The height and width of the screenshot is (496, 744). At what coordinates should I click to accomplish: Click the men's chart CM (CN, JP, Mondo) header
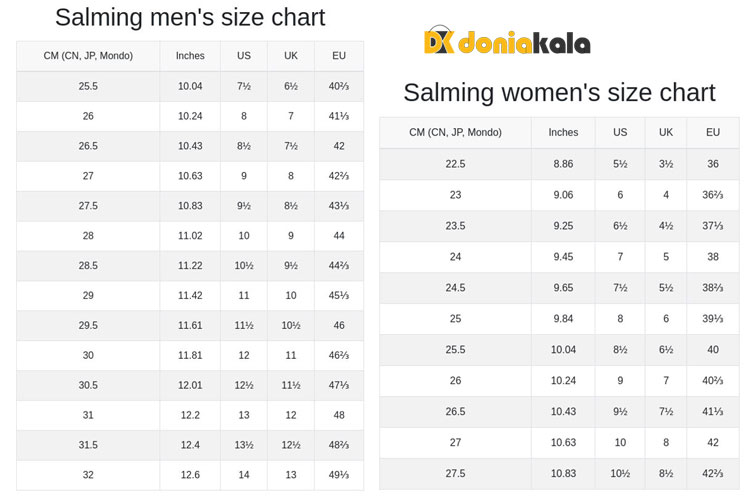(x=88, y=56)
